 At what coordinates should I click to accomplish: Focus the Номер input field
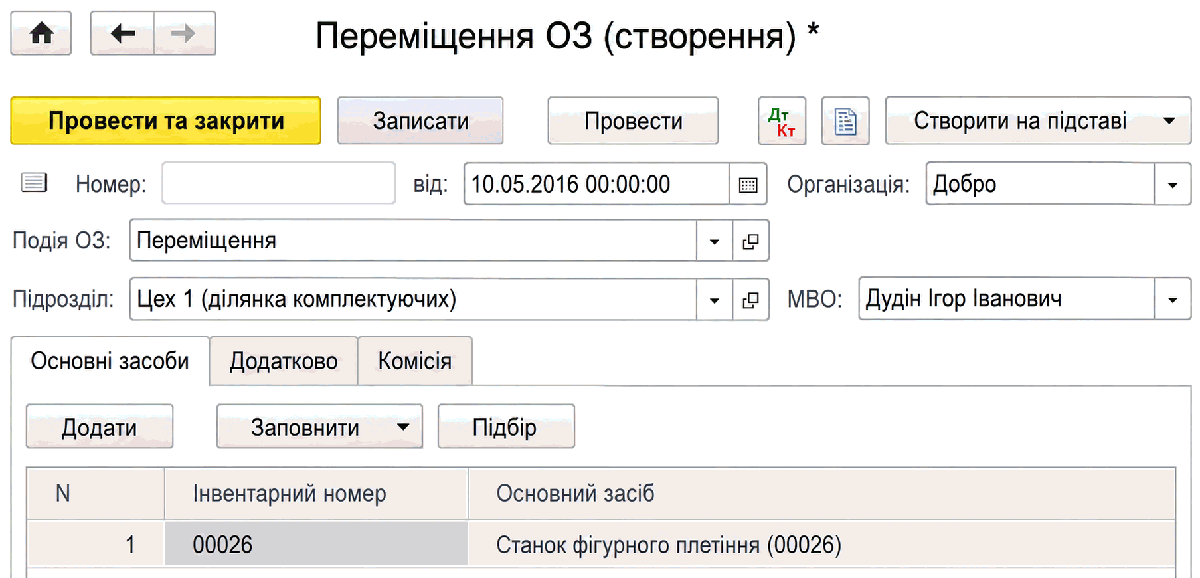(x=279, y=184)
